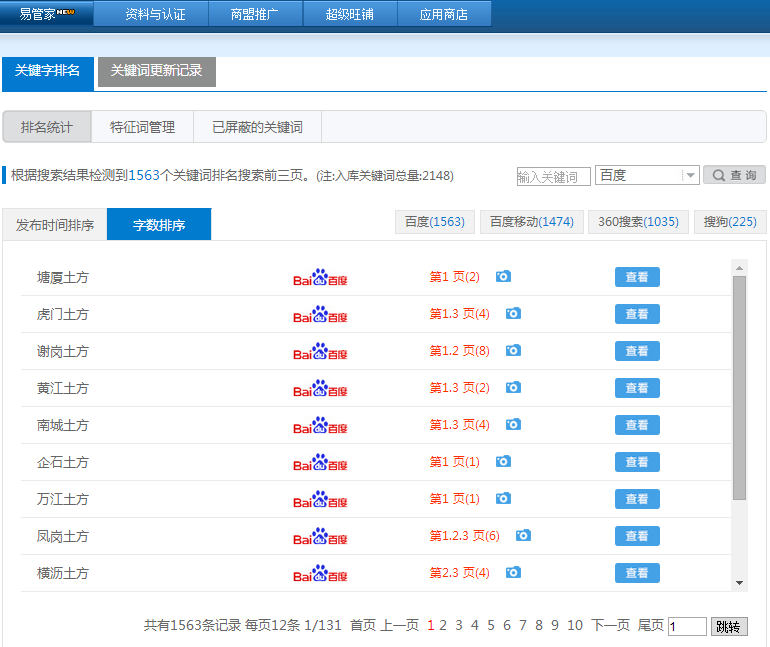Viewport: 770px width, 647px height.
Task: Sort by 发布时间排序 tab
Action: tap(55, 225)
